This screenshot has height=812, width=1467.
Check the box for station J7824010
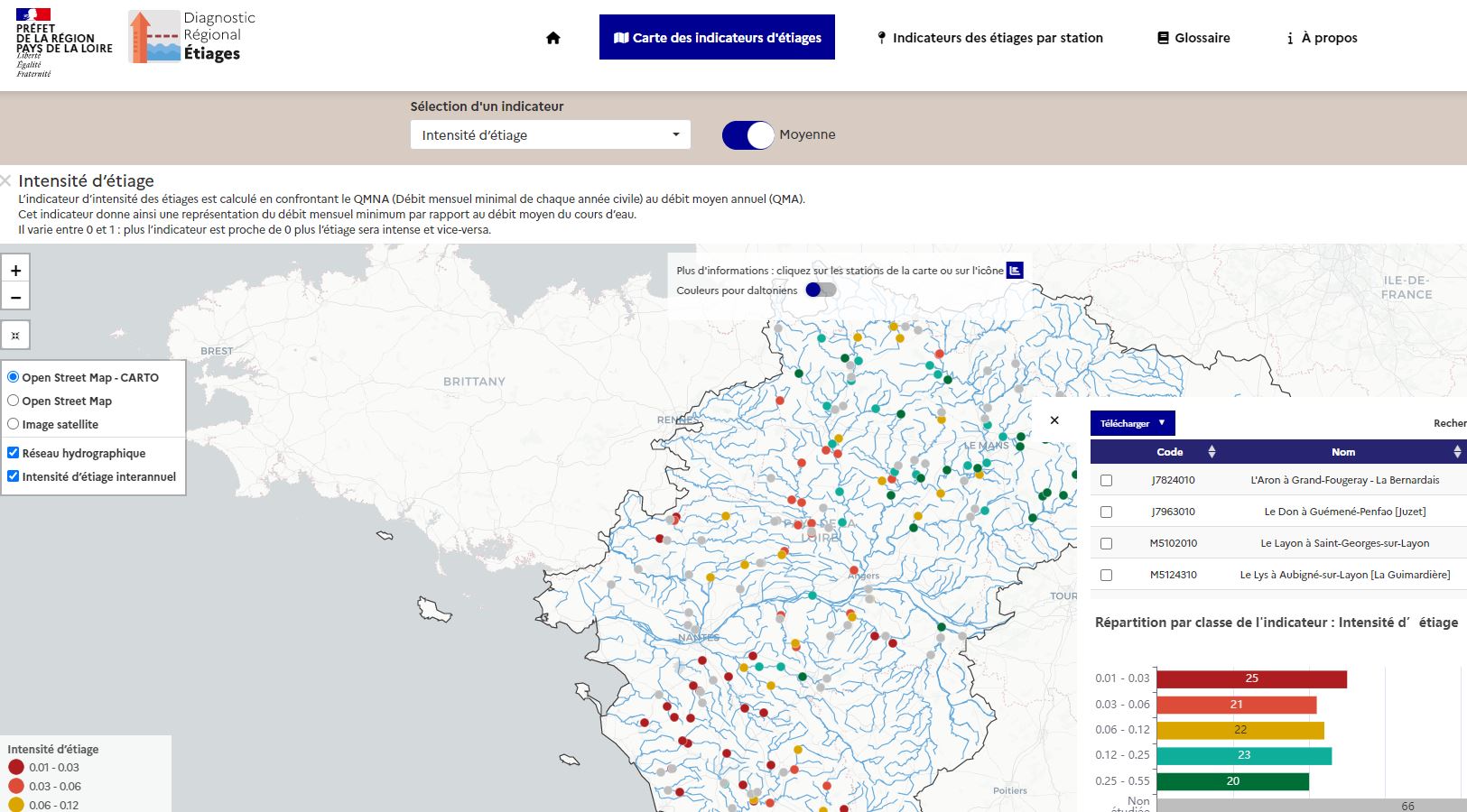point(1106,481)
